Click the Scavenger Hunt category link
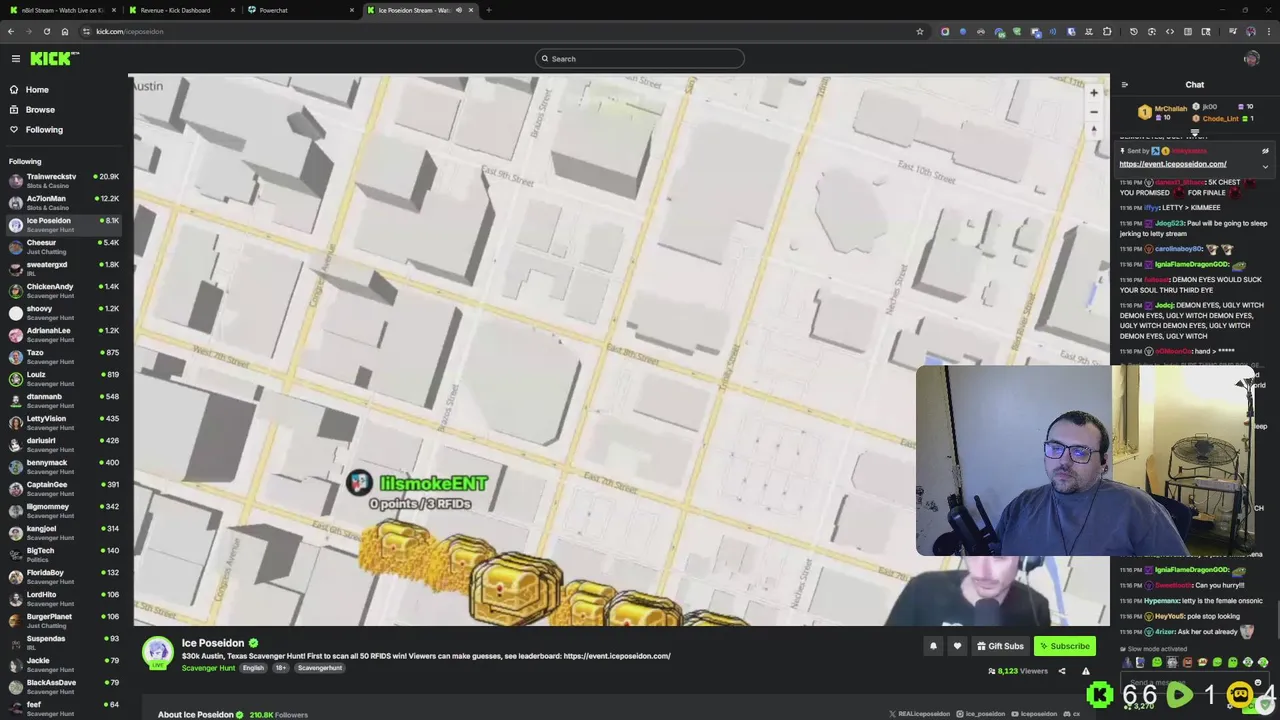The height and width of the screenshot is (720, 1280). tap(208, 668)
